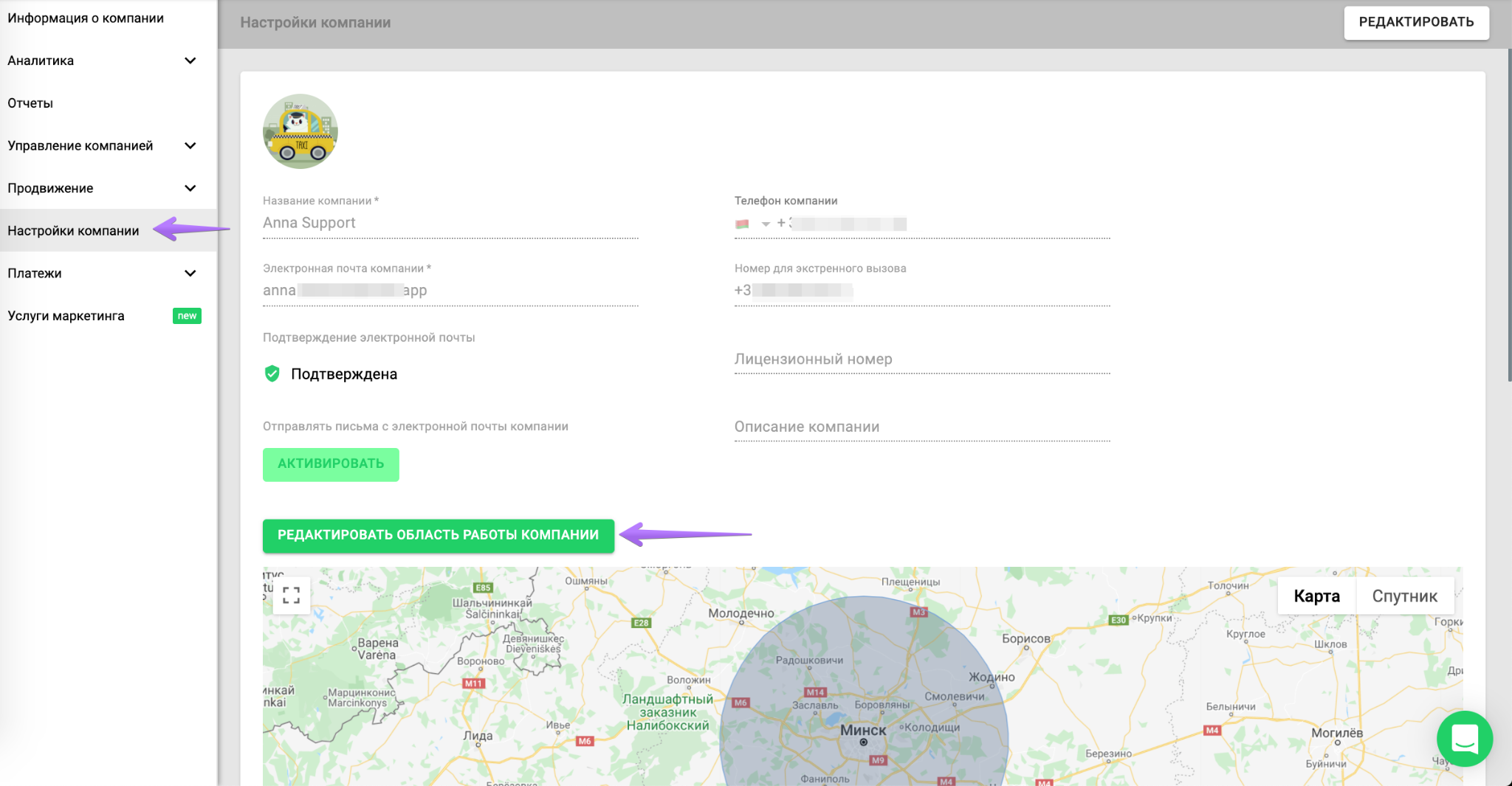Click the Минск city marker on map
This screenshot has height=786, width=1512.
[x=863, y=742]
